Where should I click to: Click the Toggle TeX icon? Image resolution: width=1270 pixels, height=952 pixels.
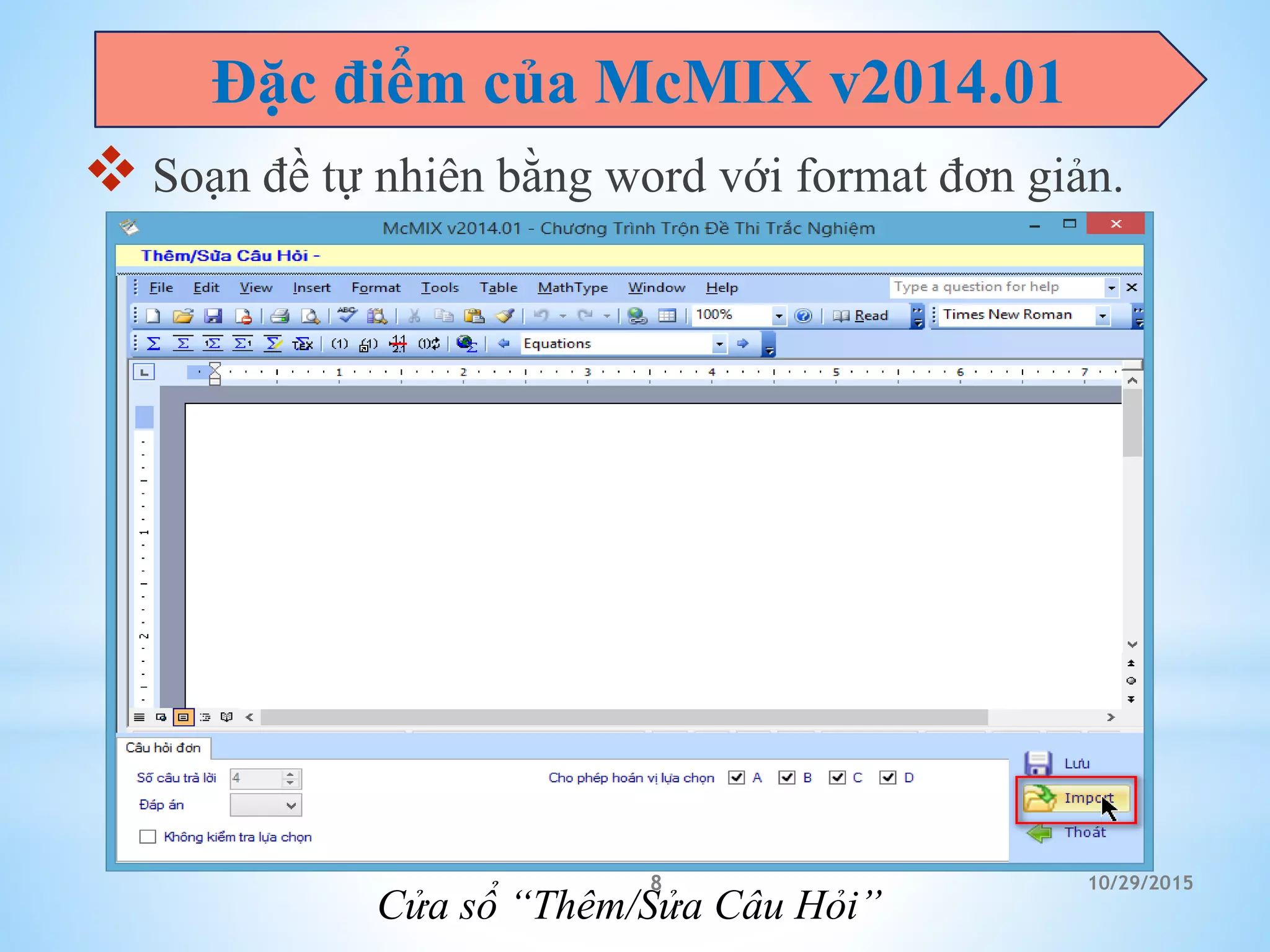pos(303,344)
